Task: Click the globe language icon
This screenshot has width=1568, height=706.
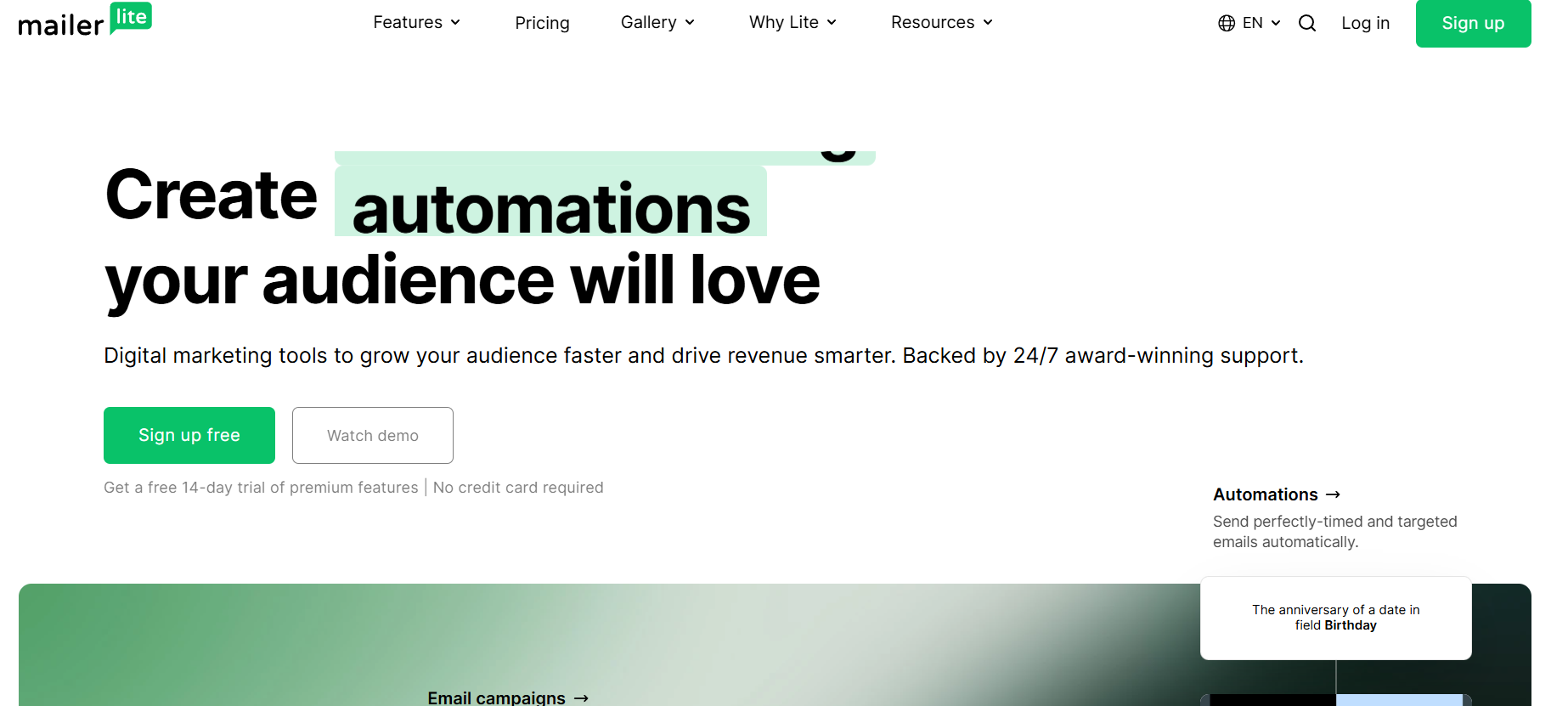Action: tap(1227, 23)
